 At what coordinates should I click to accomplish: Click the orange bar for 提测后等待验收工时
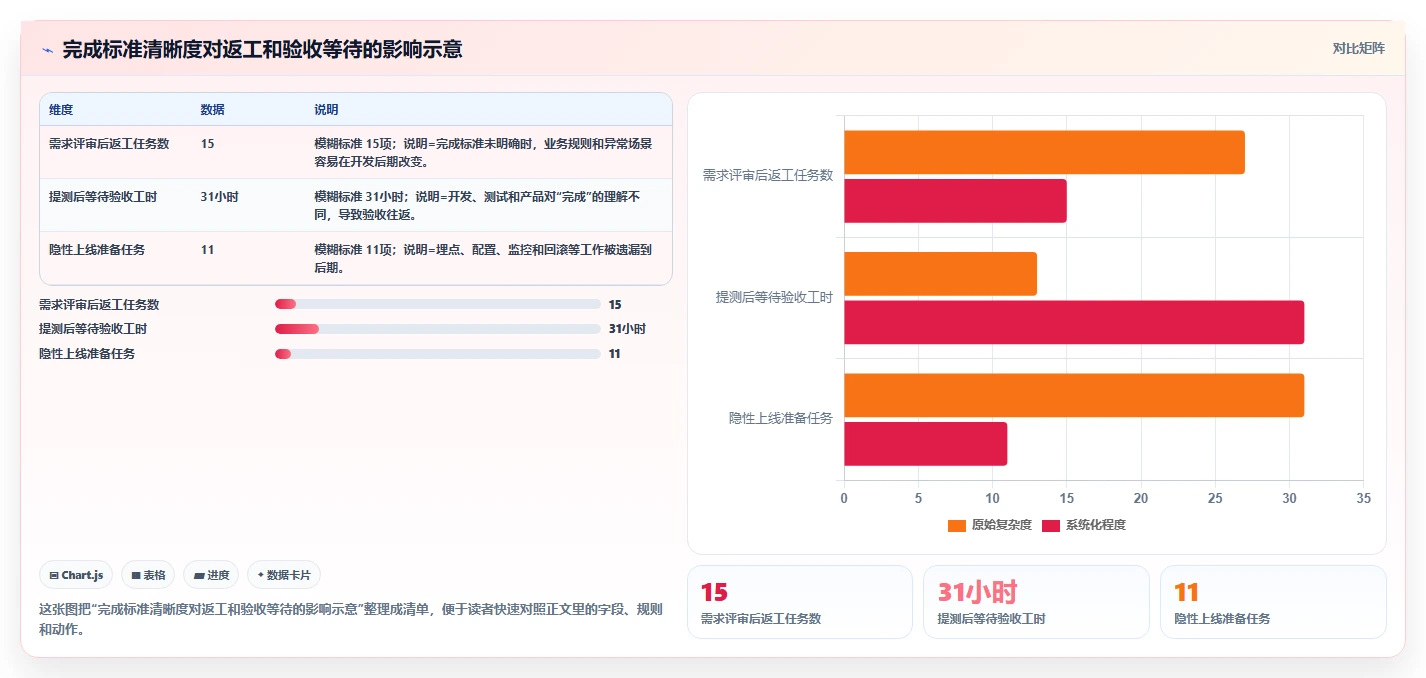point(940,274)
